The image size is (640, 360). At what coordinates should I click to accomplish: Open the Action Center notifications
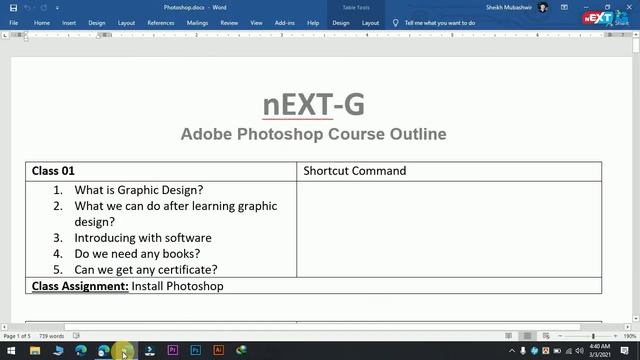[624, 351]
